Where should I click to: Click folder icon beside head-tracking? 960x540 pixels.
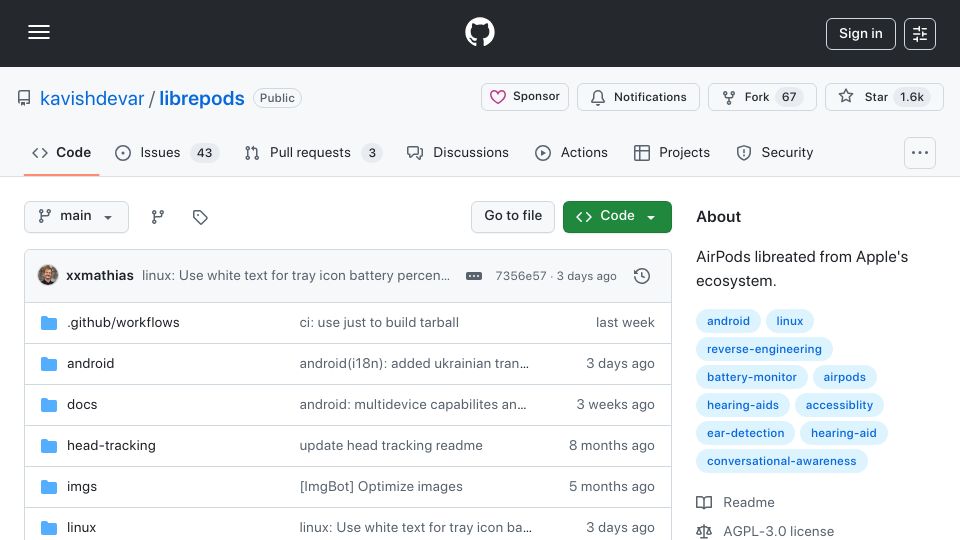(49, 446)
